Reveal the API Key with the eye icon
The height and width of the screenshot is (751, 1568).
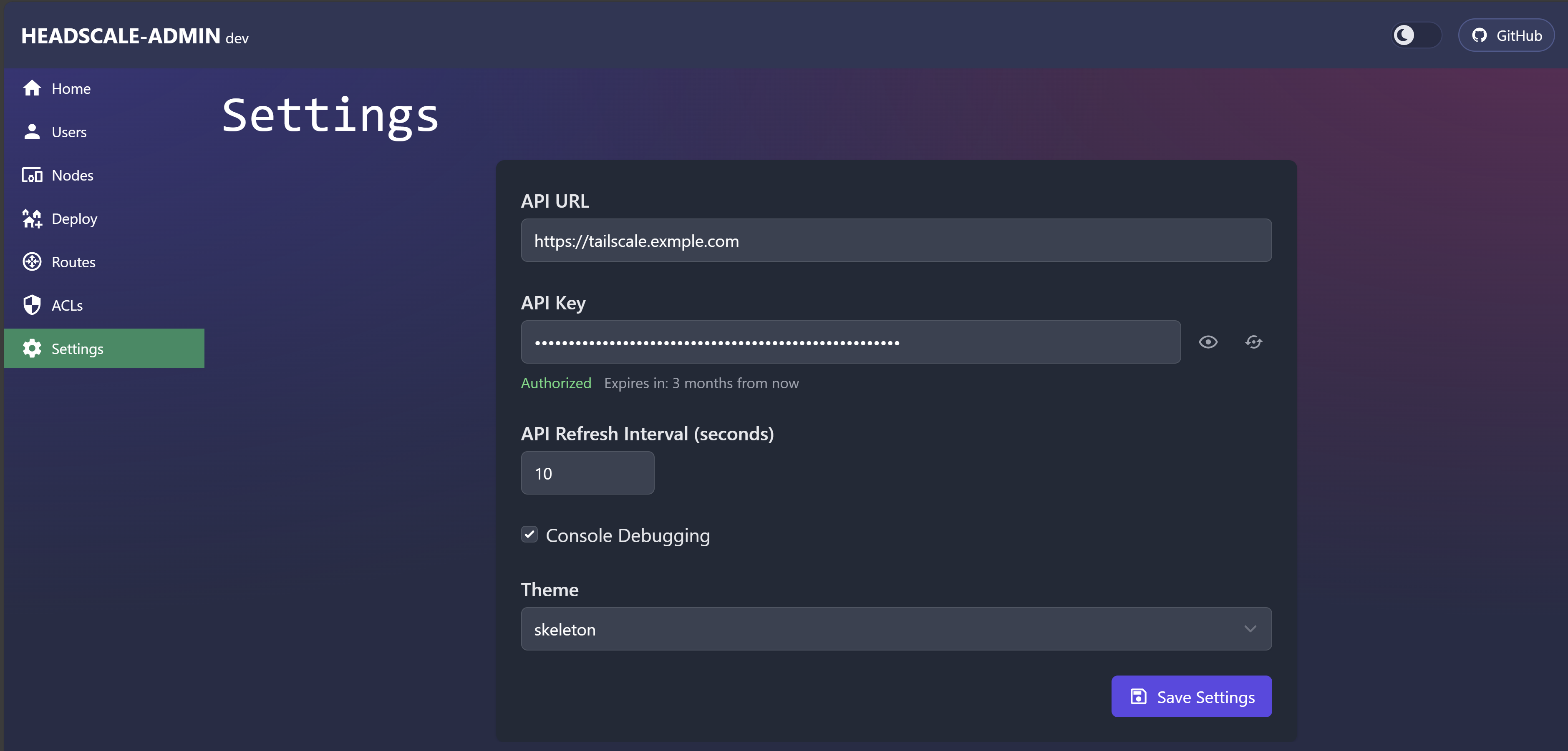1209,342
